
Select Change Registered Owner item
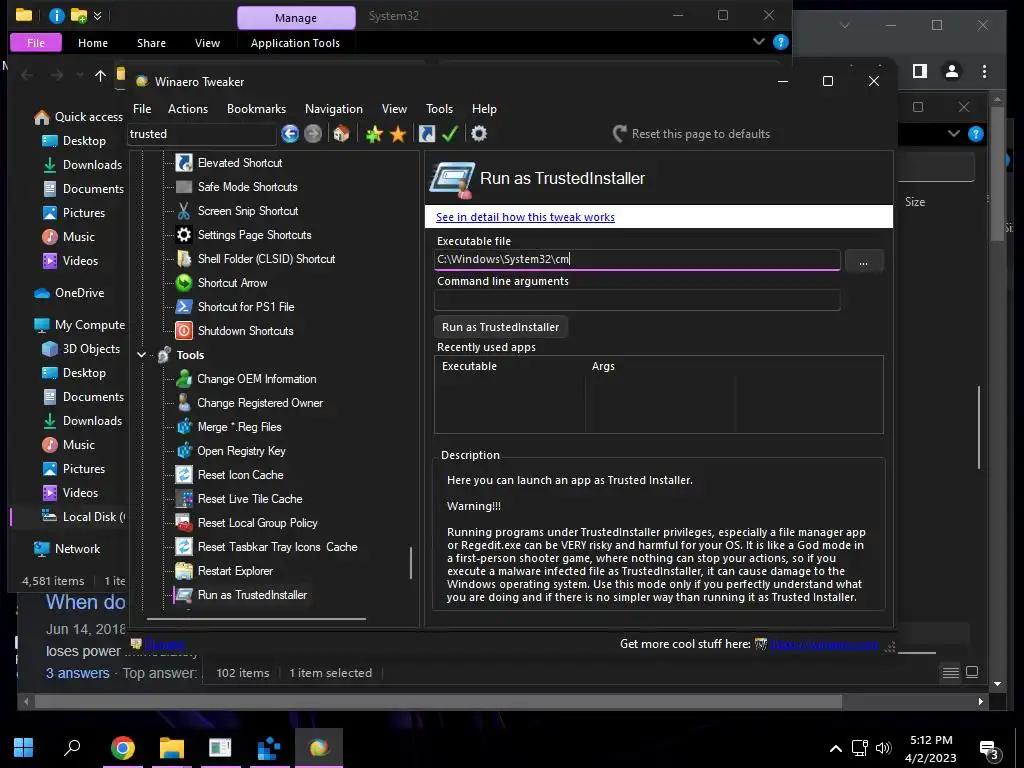coord(260,403)
